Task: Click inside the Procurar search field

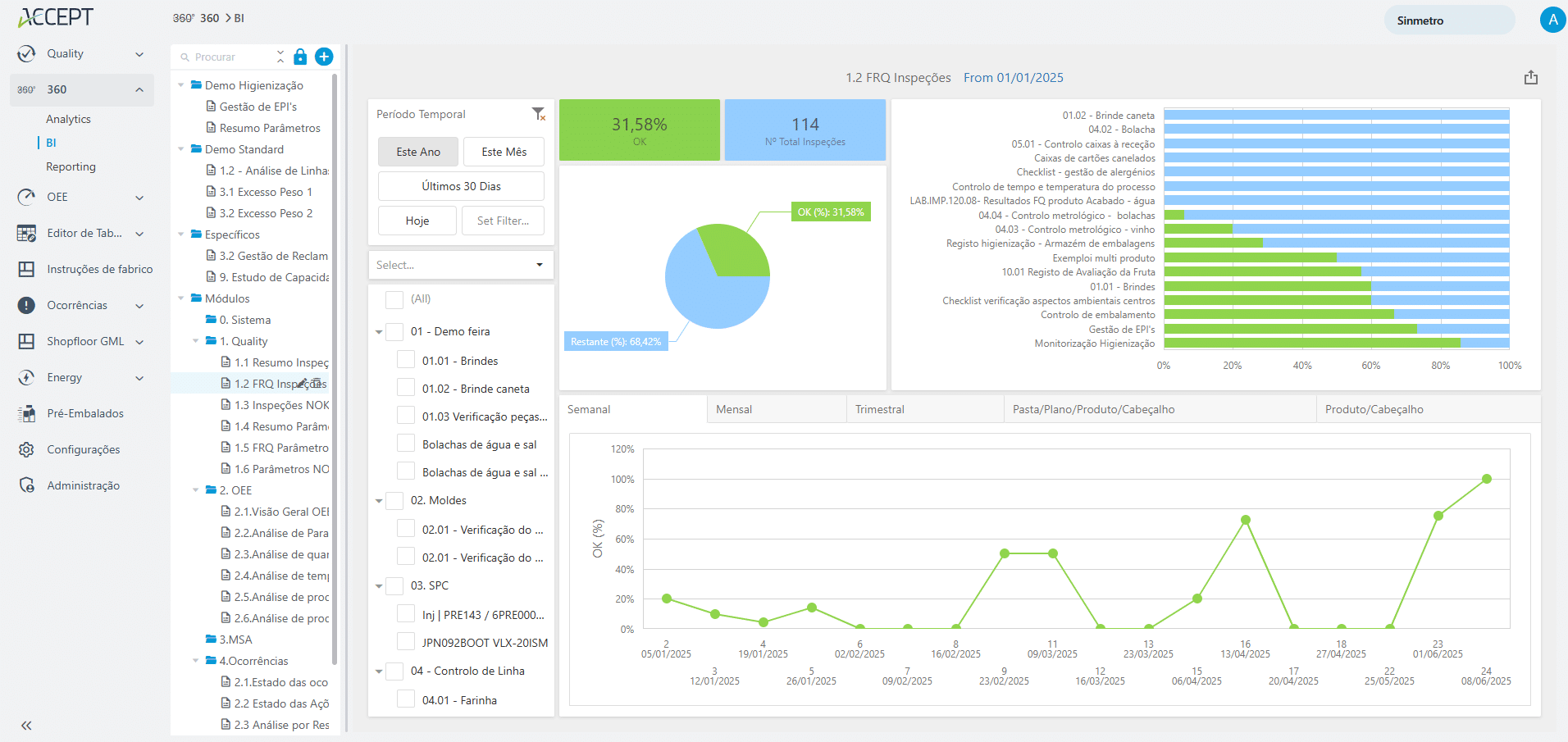Action: click(234, 57)
